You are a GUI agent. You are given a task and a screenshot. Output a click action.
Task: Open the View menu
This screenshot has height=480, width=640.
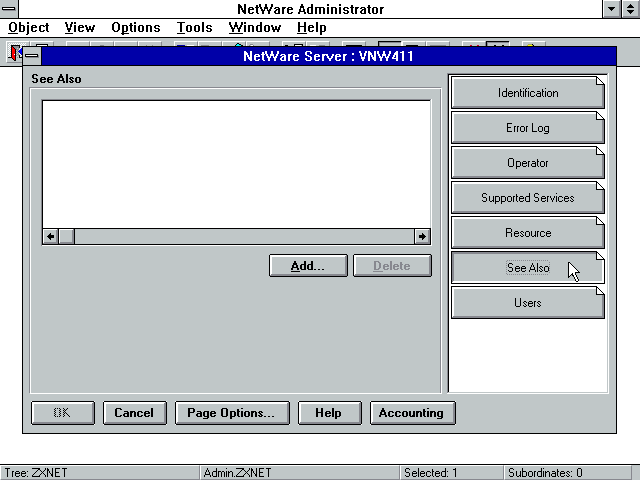(x=80, y=28)
